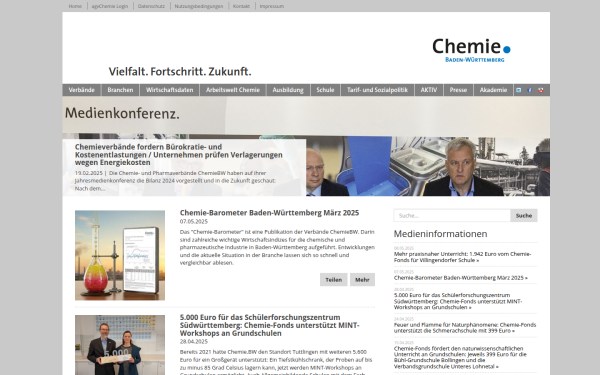Open sidebar link Chemie-Fonds fördert naturwissenschaftlichen Unterricht

tap(460, 357)
